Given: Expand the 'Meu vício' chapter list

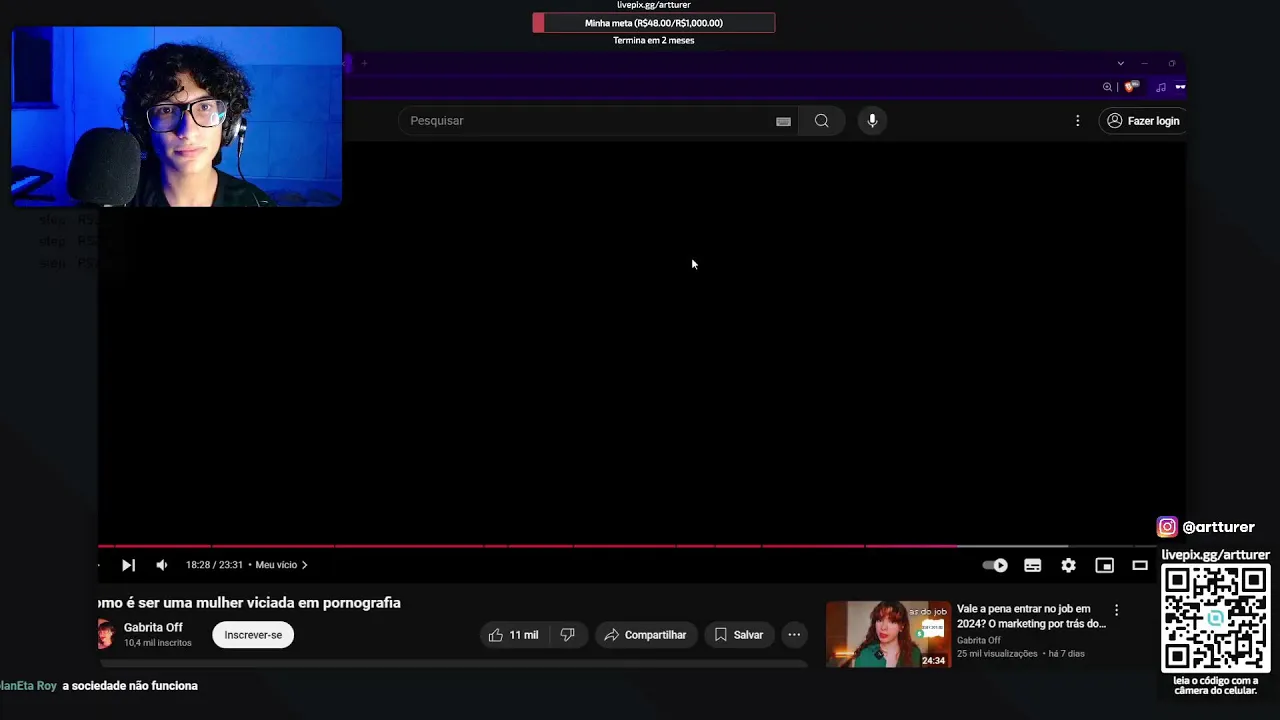Looking at the screenshot, I should tap(281, 565).
